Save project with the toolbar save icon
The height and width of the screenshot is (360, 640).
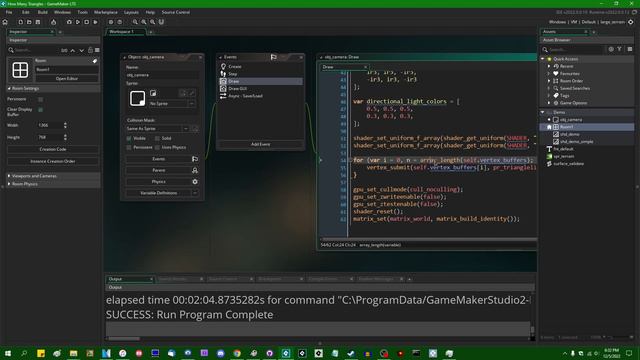(38, 22)
